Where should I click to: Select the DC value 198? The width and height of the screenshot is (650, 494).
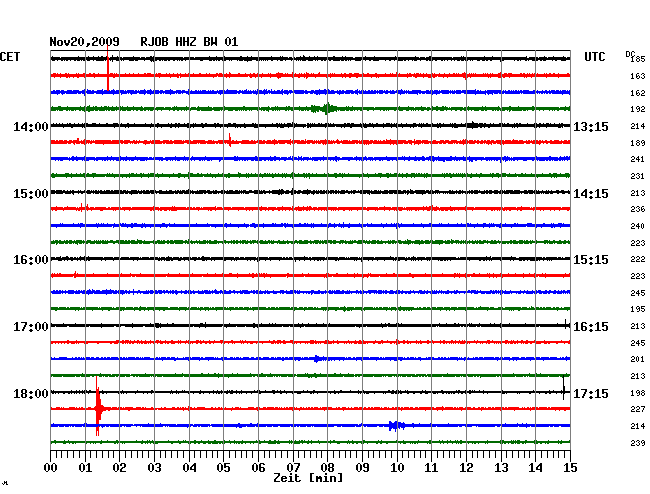pyautogui.click(x=638, y=393)
